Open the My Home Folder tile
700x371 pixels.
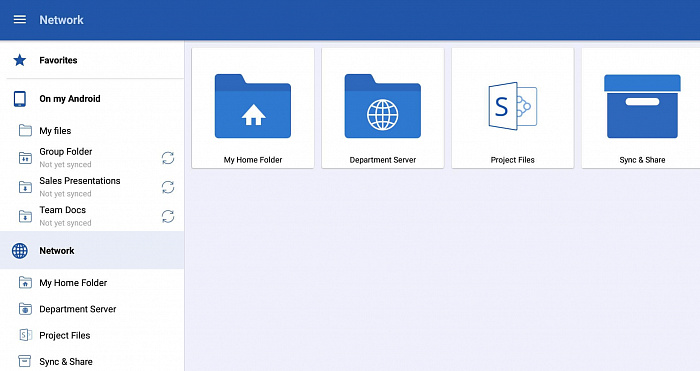tap(253, 108)
